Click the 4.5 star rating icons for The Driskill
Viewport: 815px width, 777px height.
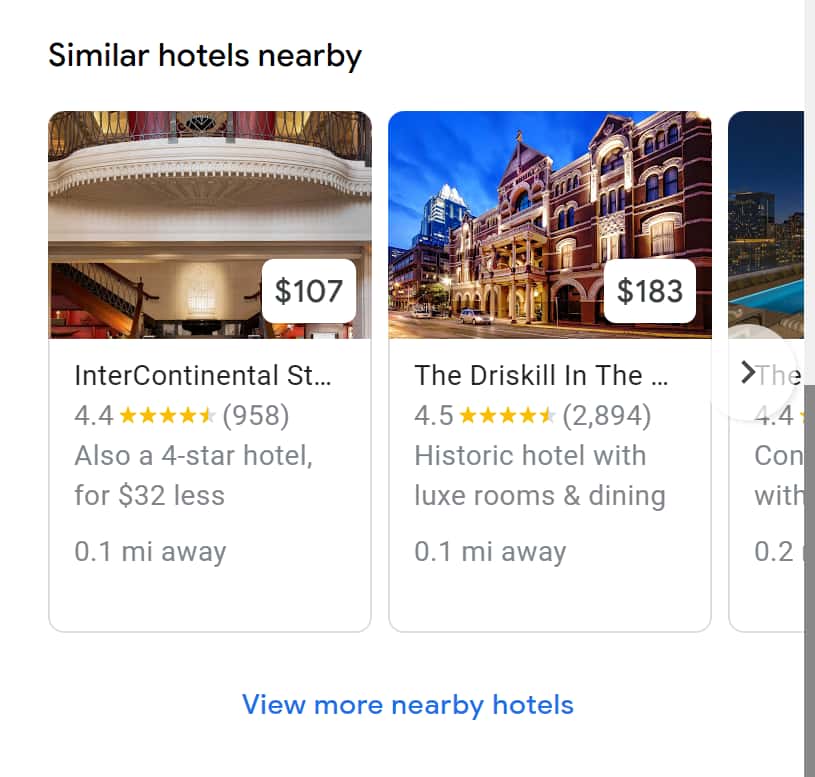507,415
